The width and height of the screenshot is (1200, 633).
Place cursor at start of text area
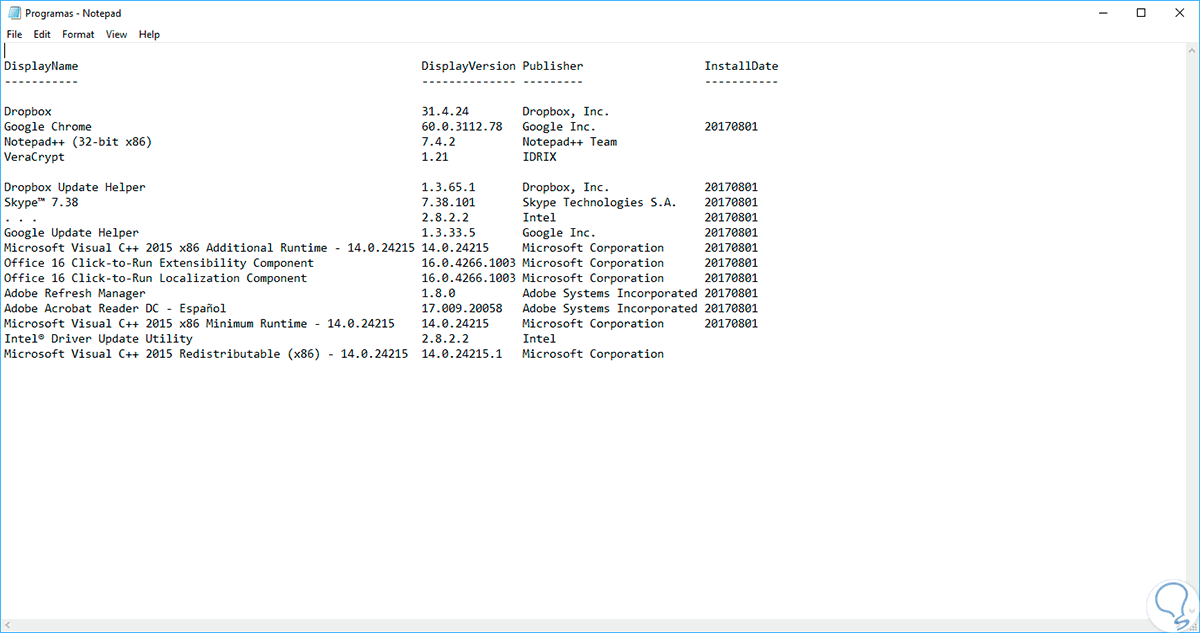click(x=5, y=50)
